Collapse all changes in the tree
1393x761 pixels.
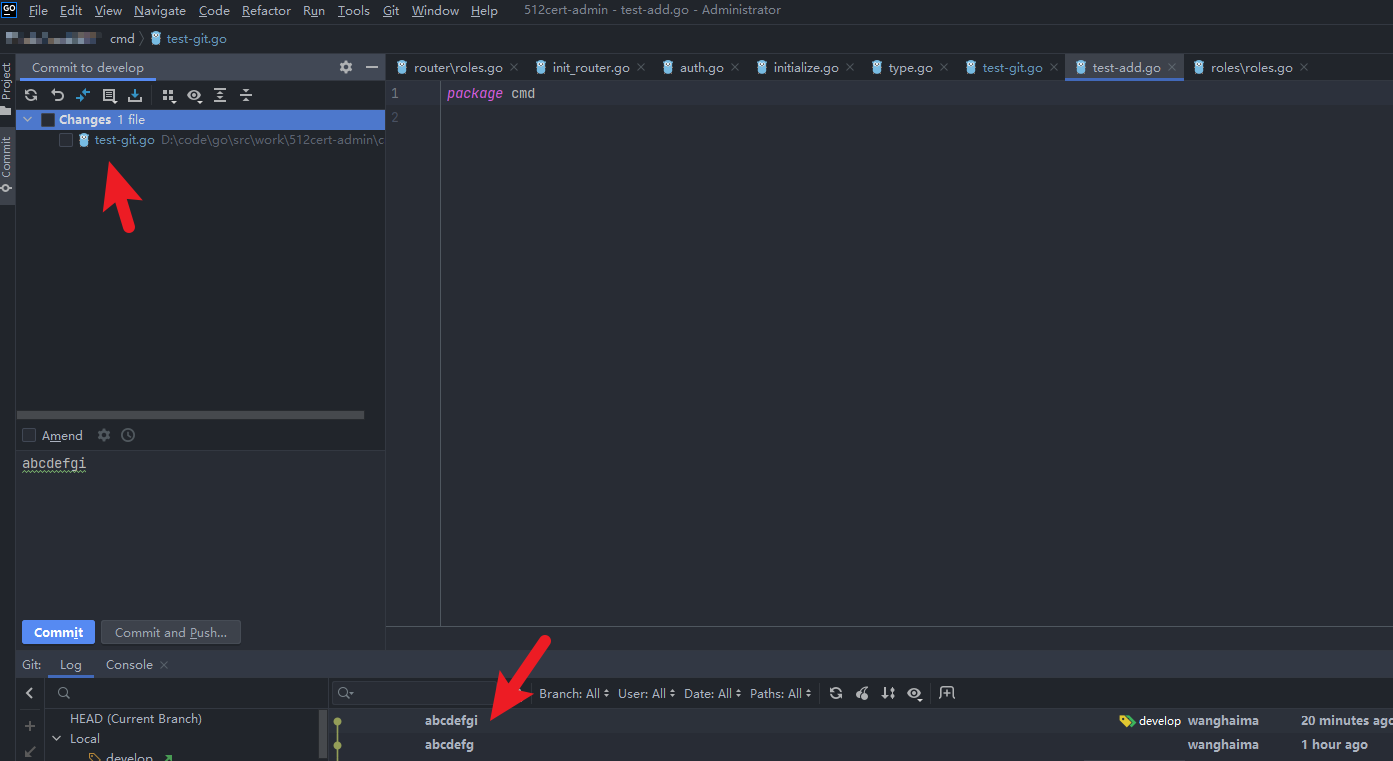coord(246,95)
